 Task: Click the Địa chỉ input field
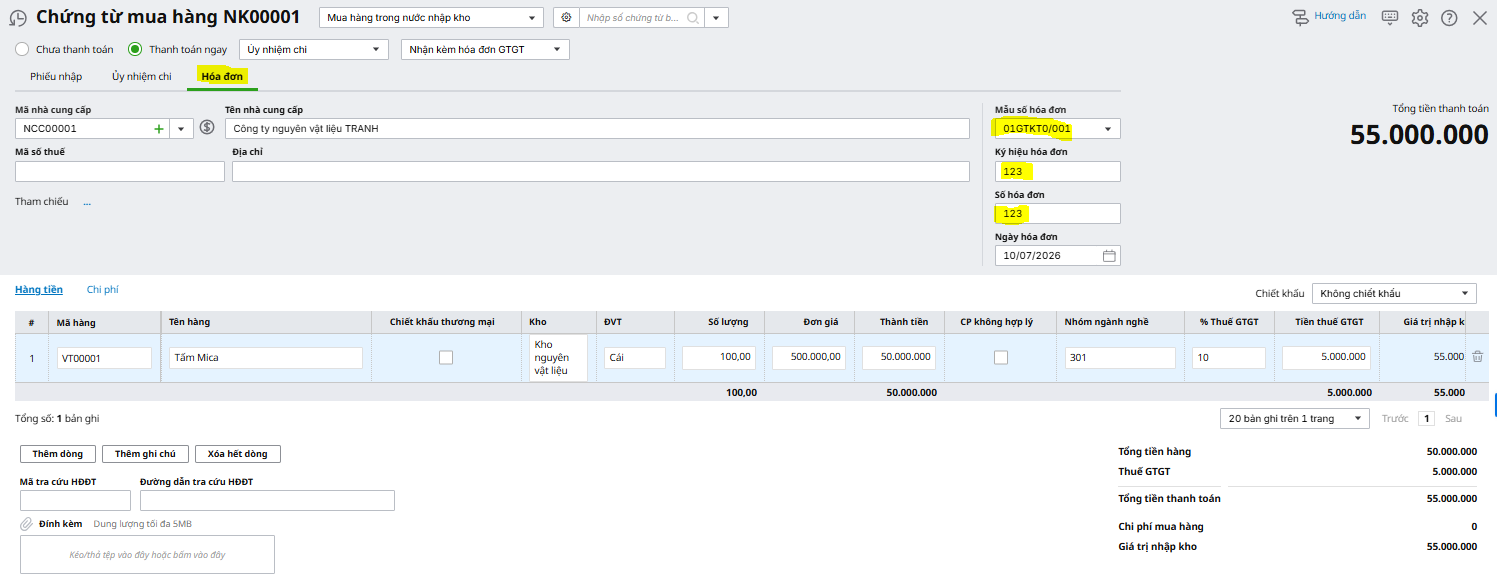(x=601, y=171)
